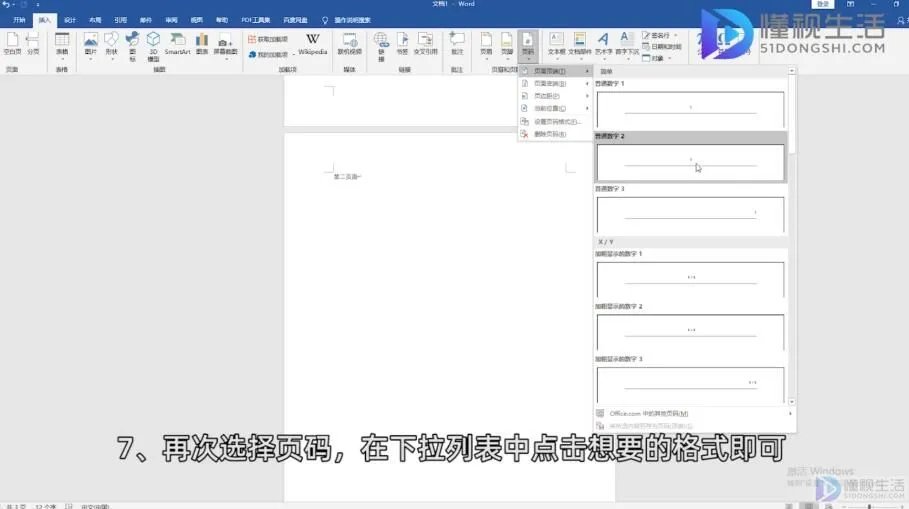Switch to the Insert (插入) tab
Image resolution: width=909 pixels, height=509 pixels.
coord(45,20)
